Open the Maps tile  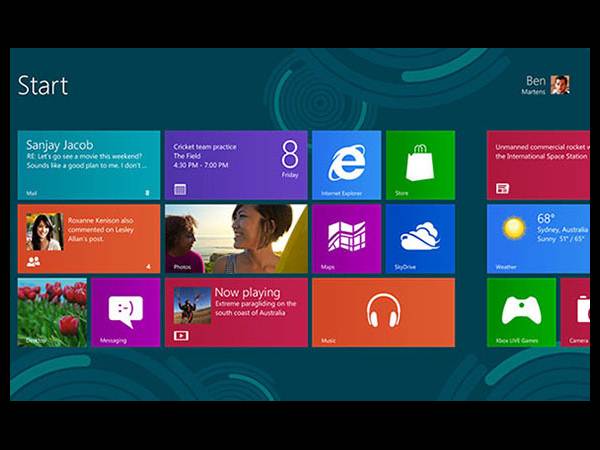point(346,239)
